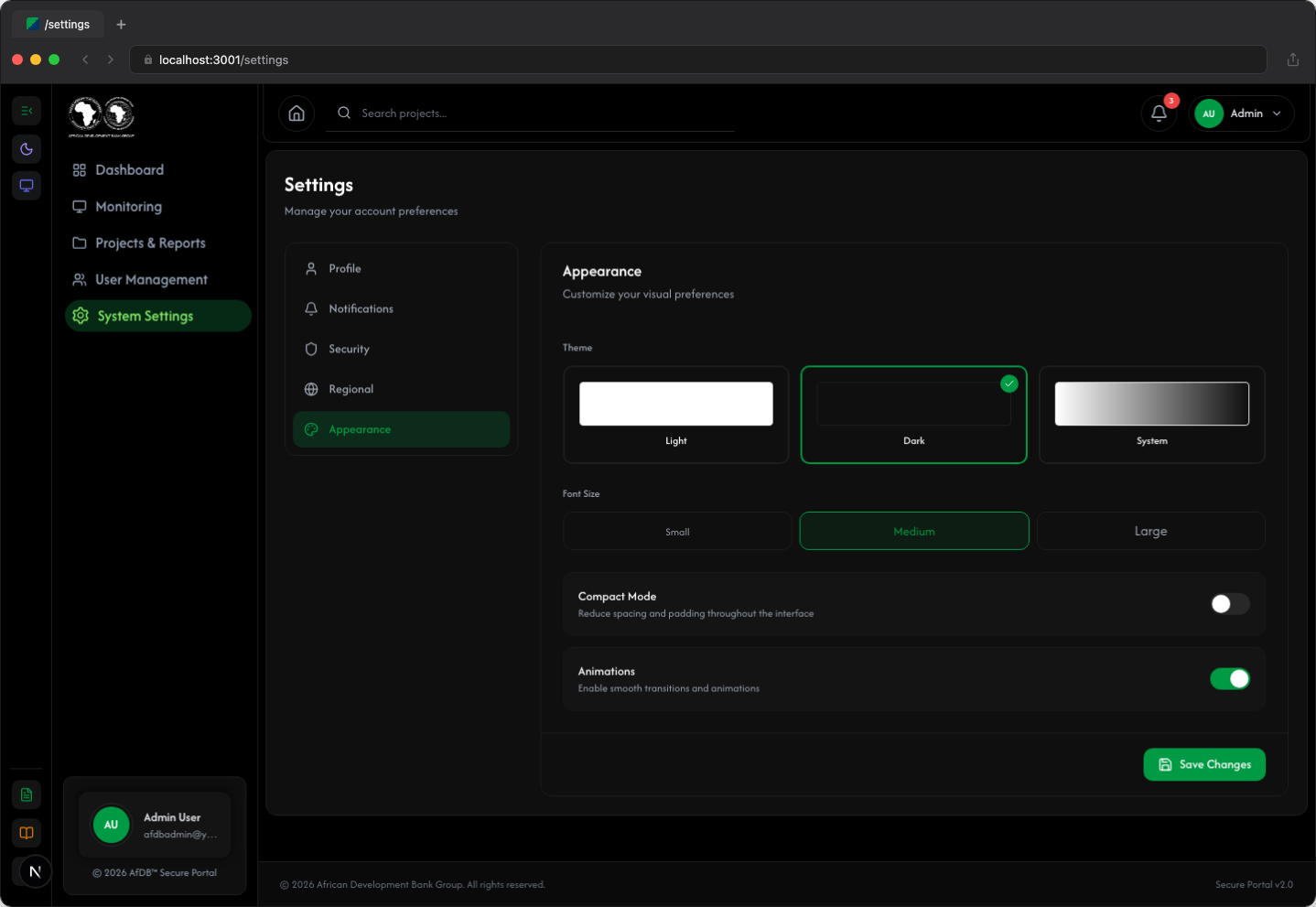Set font size to Large
This screenshot has height=907, width=1316.
pyautogui.click(x=1151, y=531)
